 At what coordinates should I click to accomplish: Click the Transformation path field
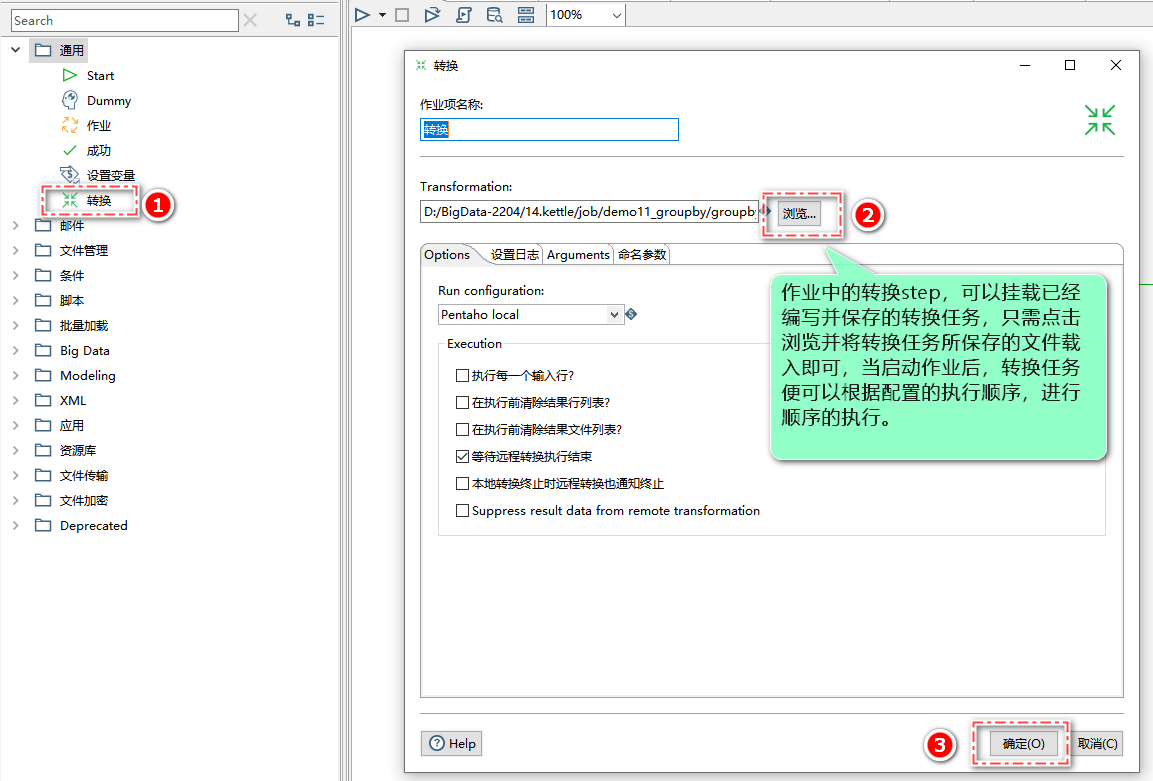(589, 212)
